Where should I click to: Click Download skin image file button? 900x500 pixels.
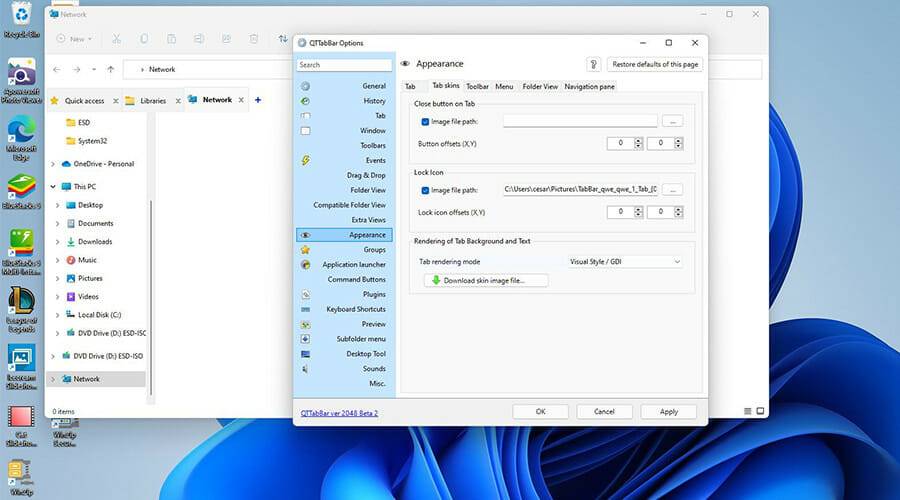pyautogui.click(x=486, y=280)
